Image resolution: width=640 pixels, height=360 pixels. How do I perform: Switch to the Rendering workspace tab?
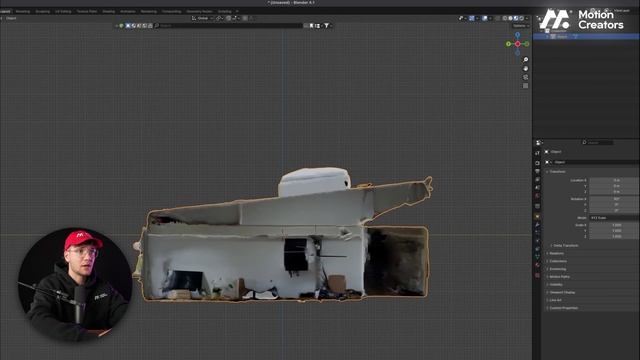click(149, 11)
